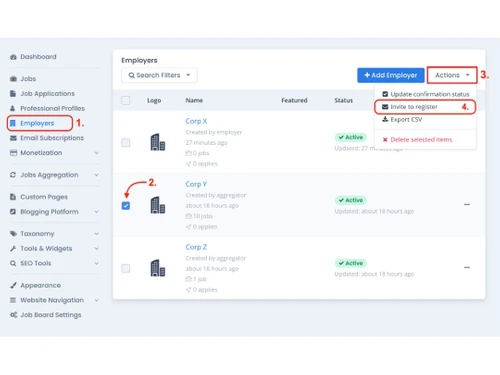Click the red X icon for Delete selected
Viewport: 500px width, 375px height.
tap(385, 140)
